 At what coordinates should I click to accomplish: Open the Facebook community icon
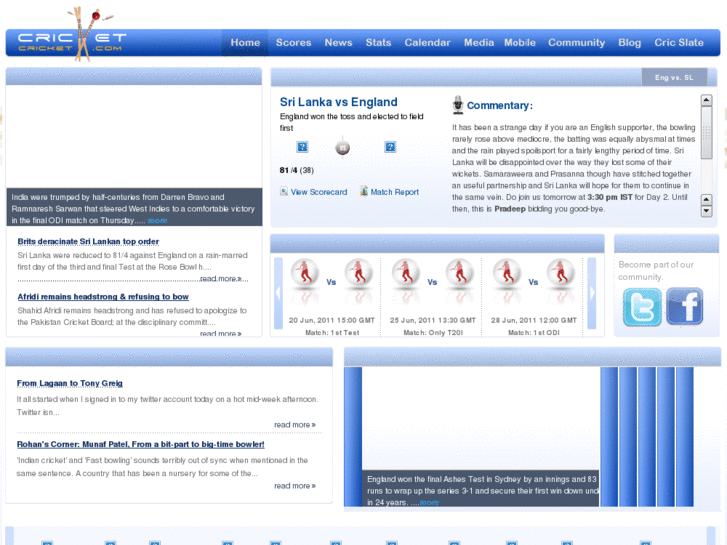pyautogui.click(x=685, y=307)
